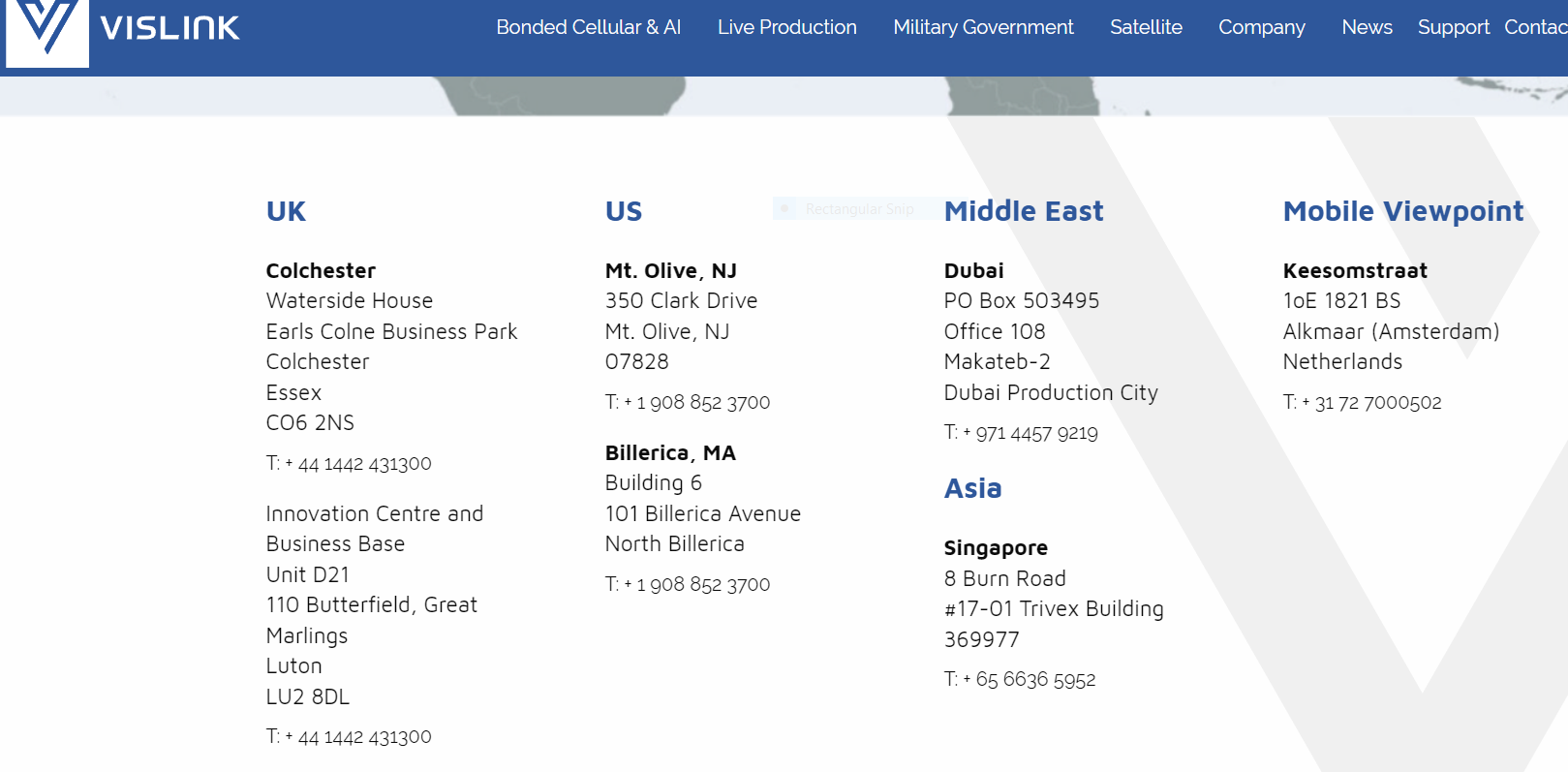Click Innovation Centre and text
The height and width of the screenshot is (772, 1568).
click(375, 514)
